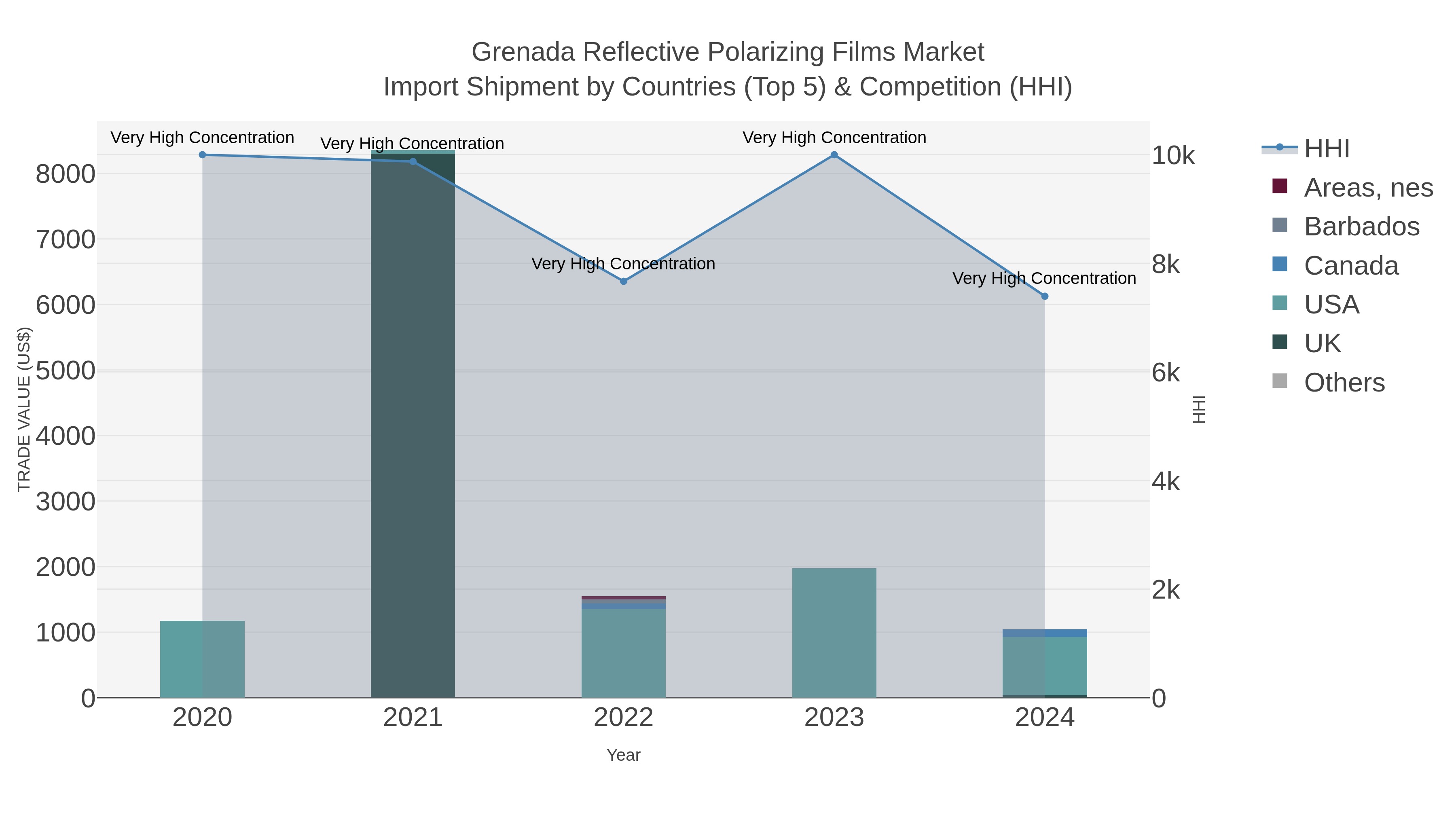Select the 2022 HHI data point
This screenshot has width=1456, height=819.
pyautogui.click(x=623, y=281)
